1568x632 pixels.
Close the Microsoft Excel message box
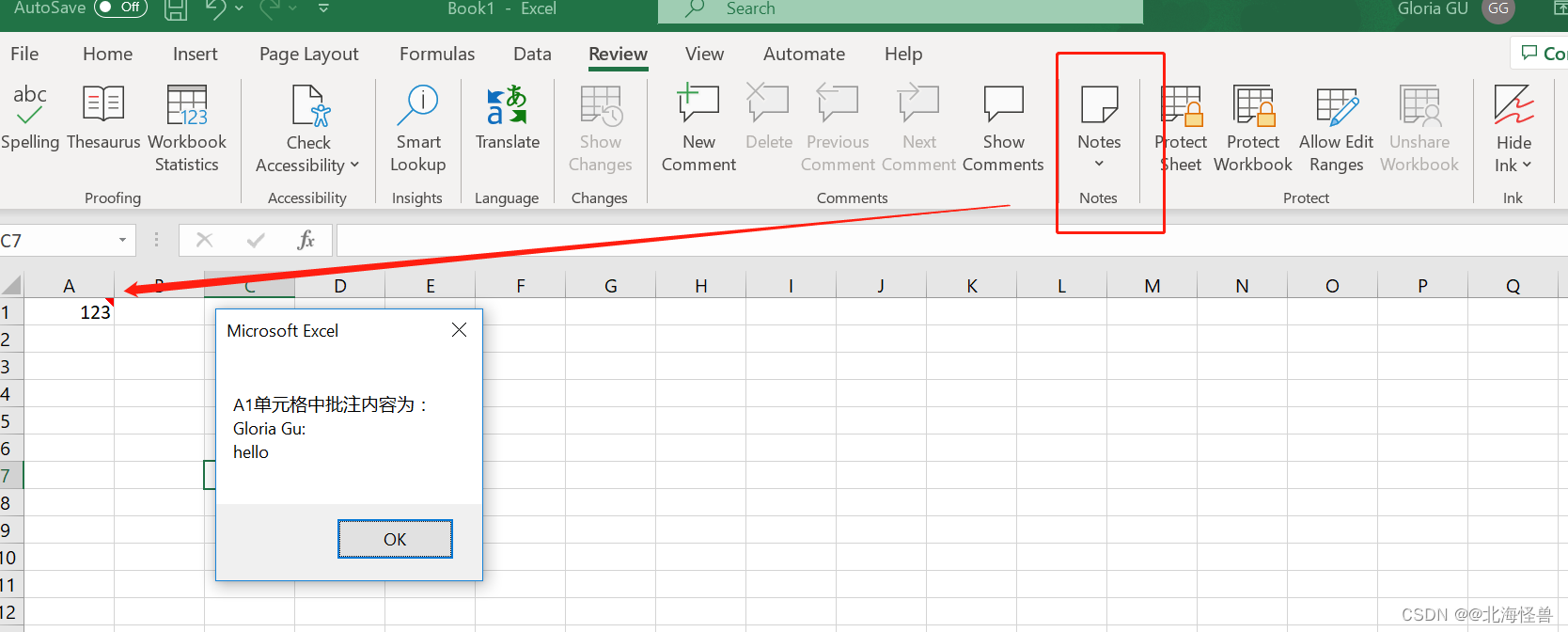(459, 330)
